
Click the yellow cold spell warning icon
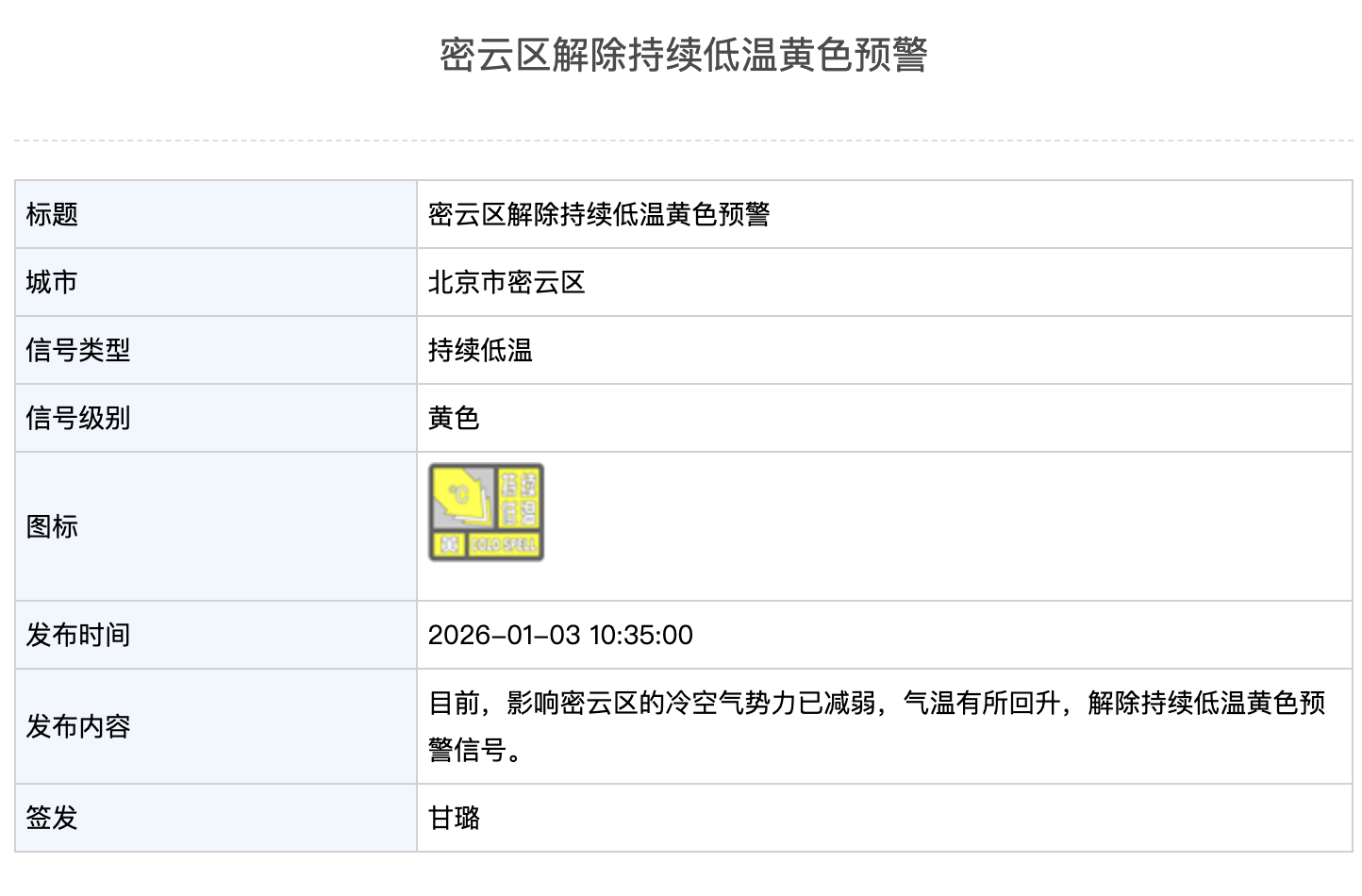486,512
